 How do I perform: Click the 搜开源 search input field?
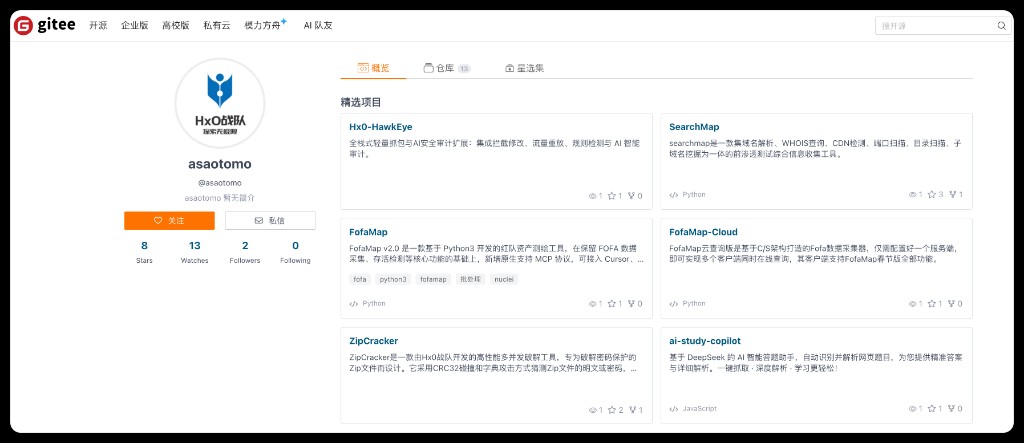(x=936, y=26)
